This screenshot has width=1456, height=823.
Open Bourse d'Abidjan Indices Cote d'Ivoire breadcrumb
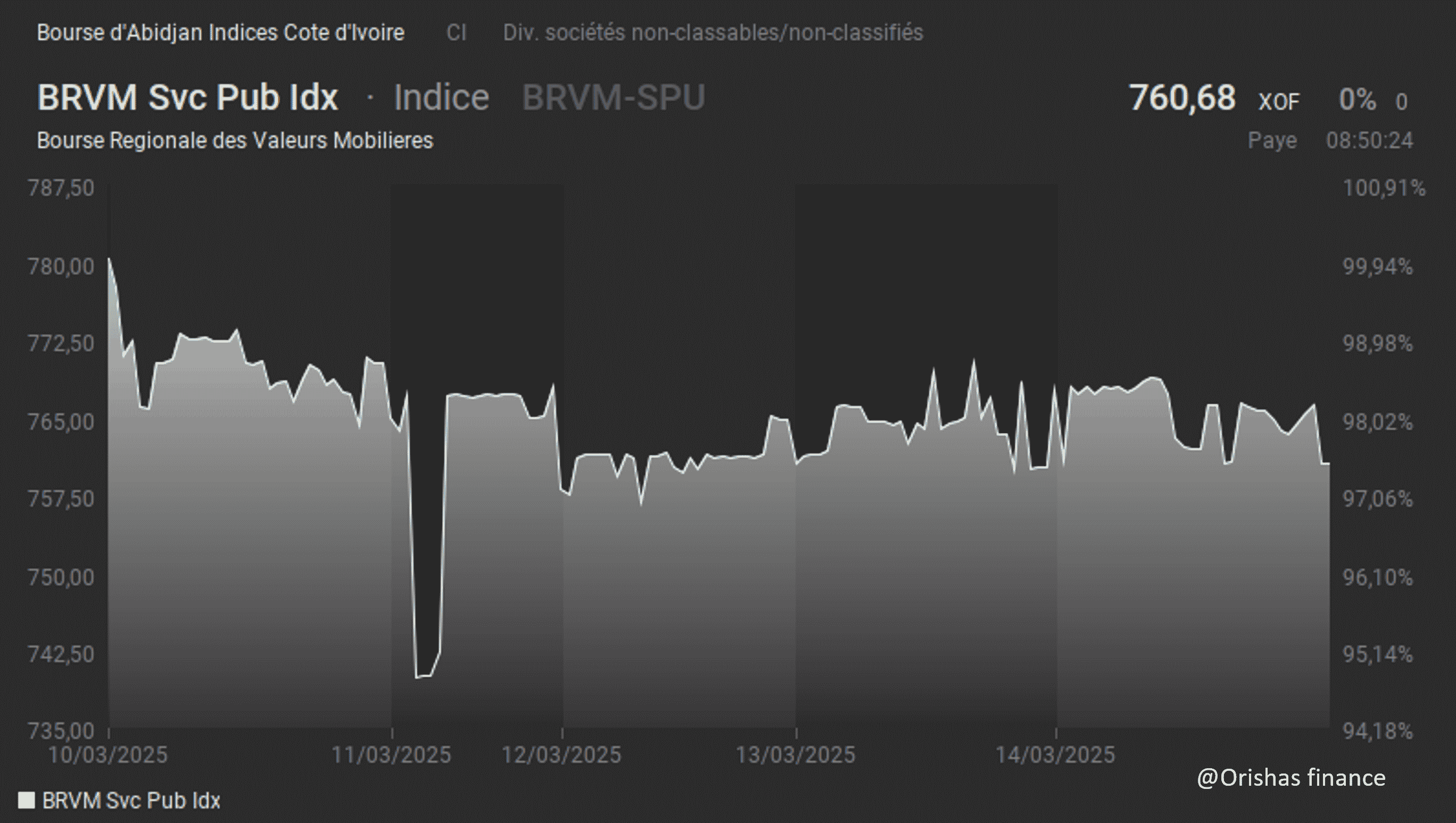220,33
